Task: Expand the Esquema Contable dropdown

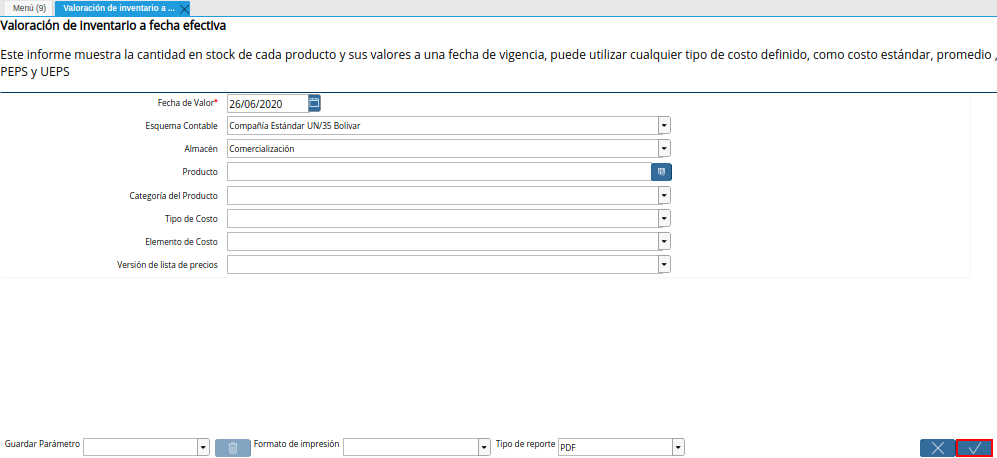Action: pyautogui.click(x=664, y=125)
